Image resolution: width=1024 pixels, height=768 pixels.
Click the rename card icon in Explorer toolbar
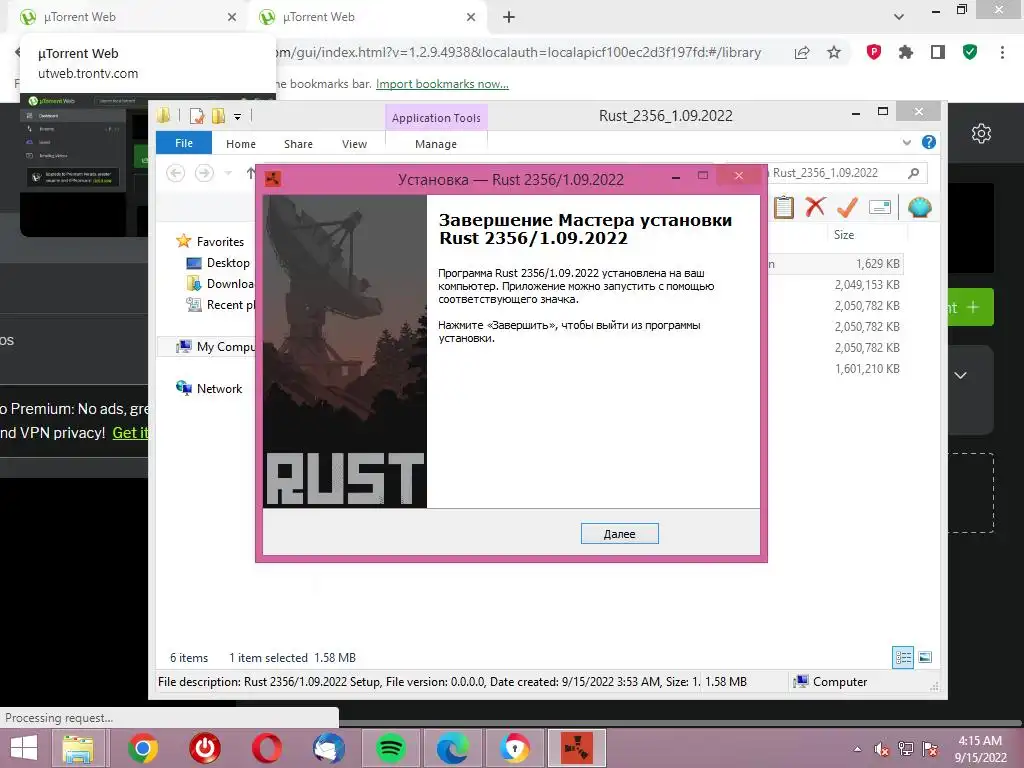click(x=880, y=207)
